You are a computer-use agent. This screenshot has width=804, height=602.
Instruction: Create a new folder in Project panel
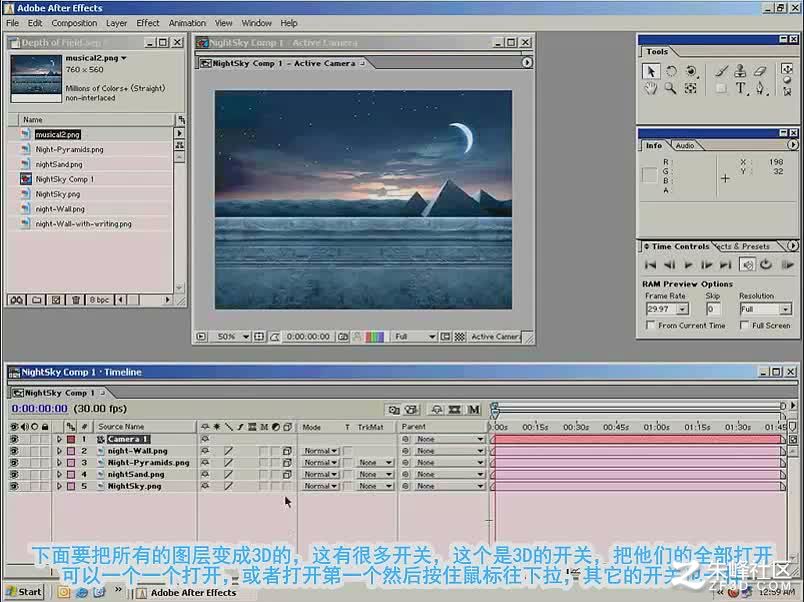click(36, 300)
